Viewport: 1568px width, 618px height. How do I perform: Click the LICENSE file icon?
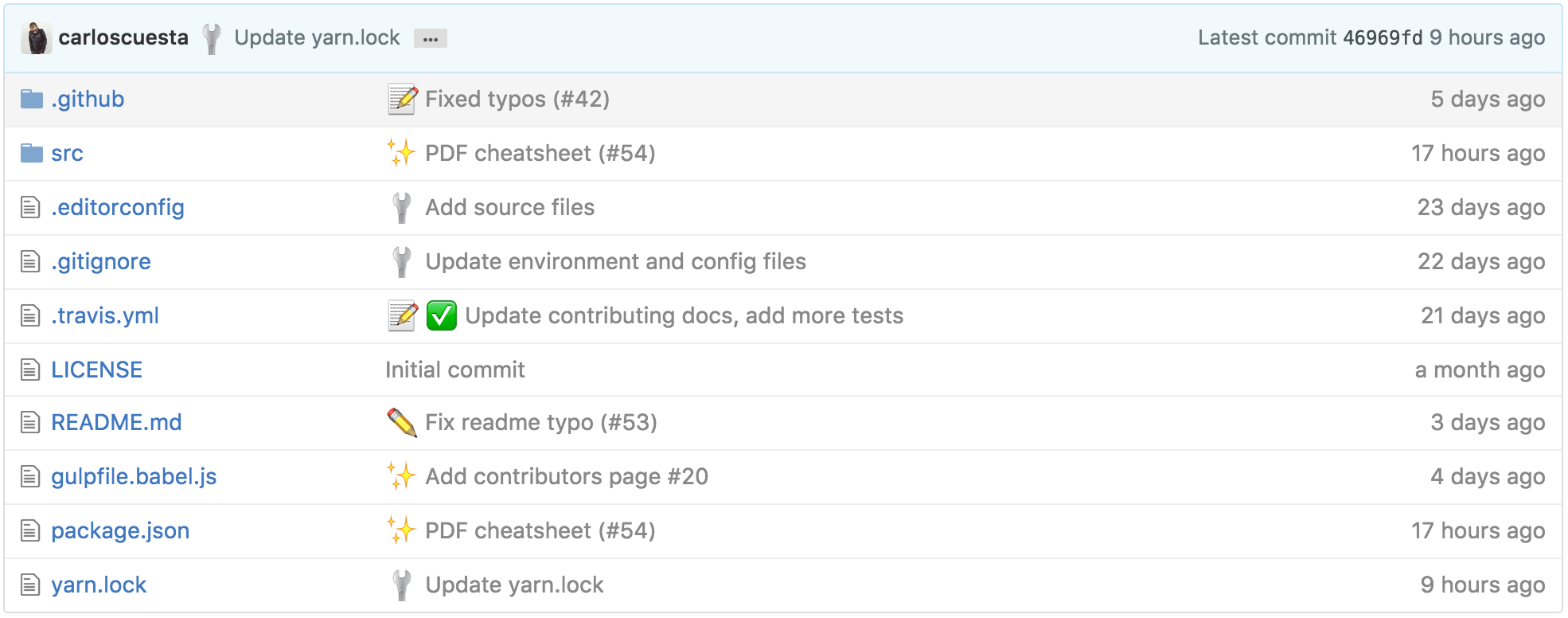30,370
